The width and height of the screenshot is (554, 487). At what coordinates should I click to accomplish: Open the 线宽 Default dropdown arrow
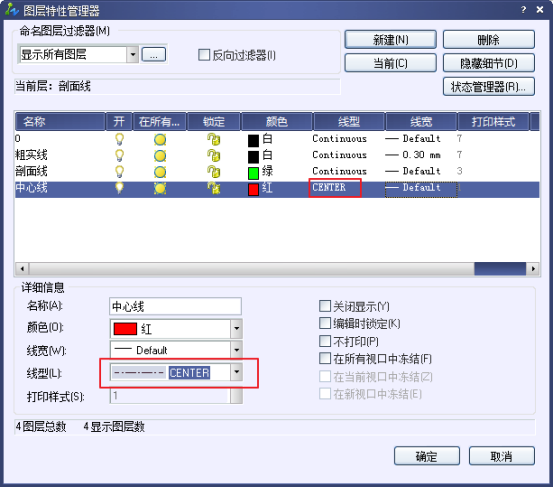coord(236,350)
